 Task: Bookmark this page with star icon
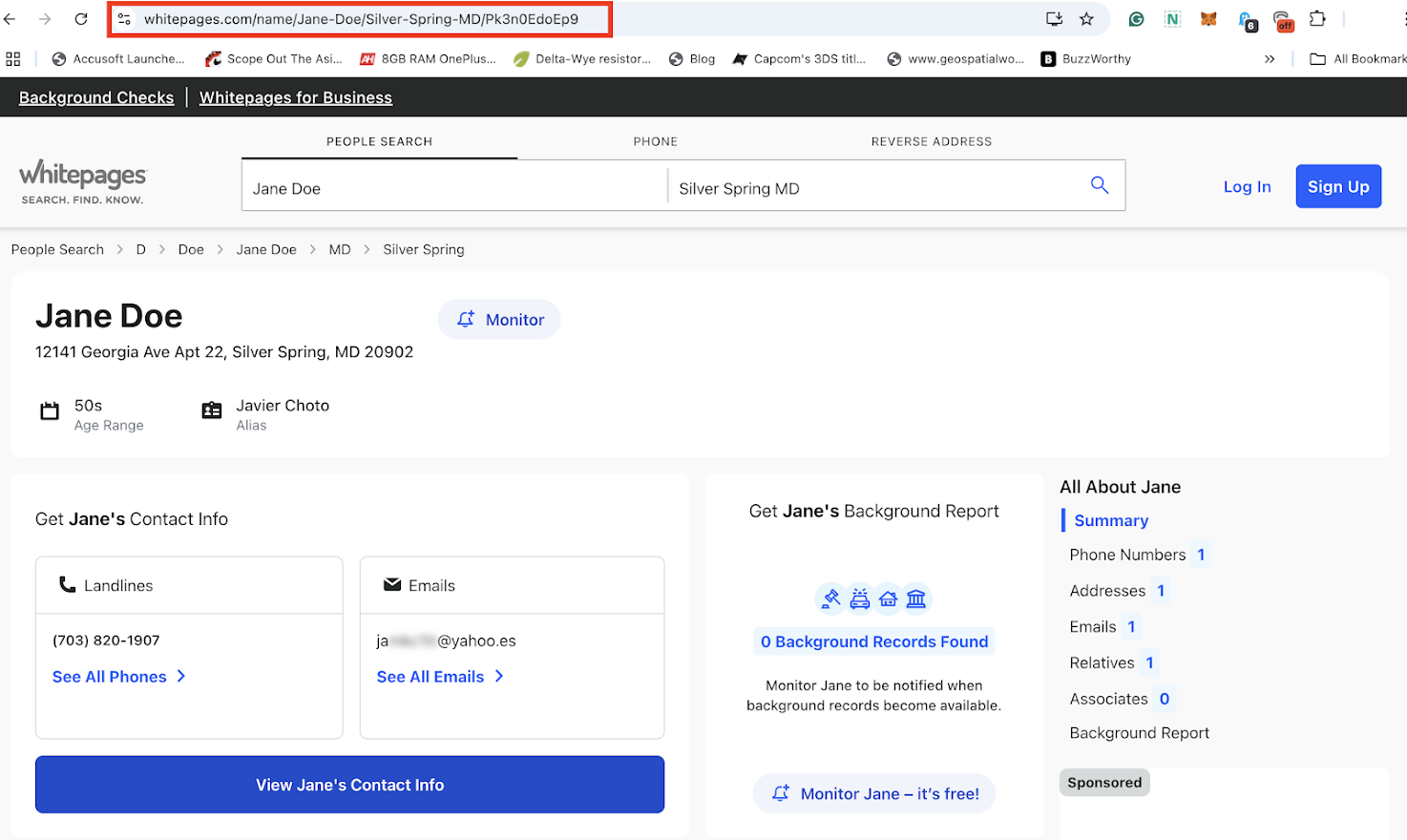pos(1086,19)
